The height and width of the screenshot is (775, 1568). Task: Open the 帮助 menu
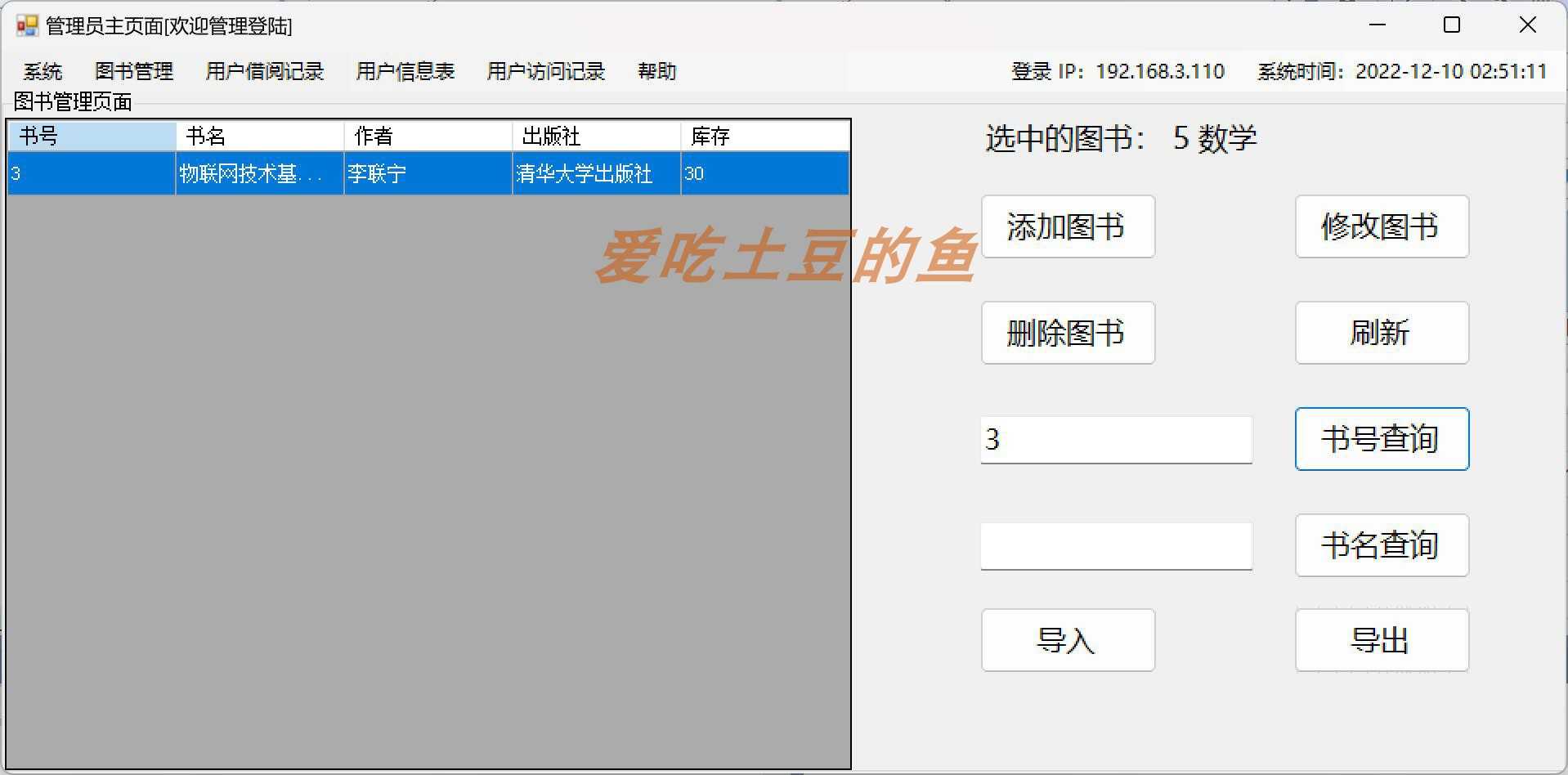click(656, 72)
